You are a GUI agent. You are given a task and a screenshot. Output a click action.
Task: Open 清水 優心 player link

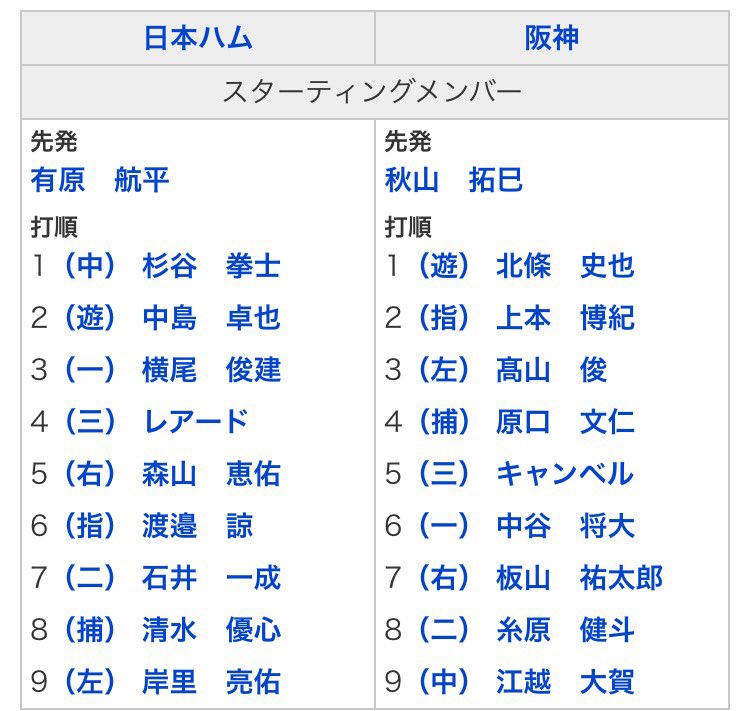tap(211, 630)
